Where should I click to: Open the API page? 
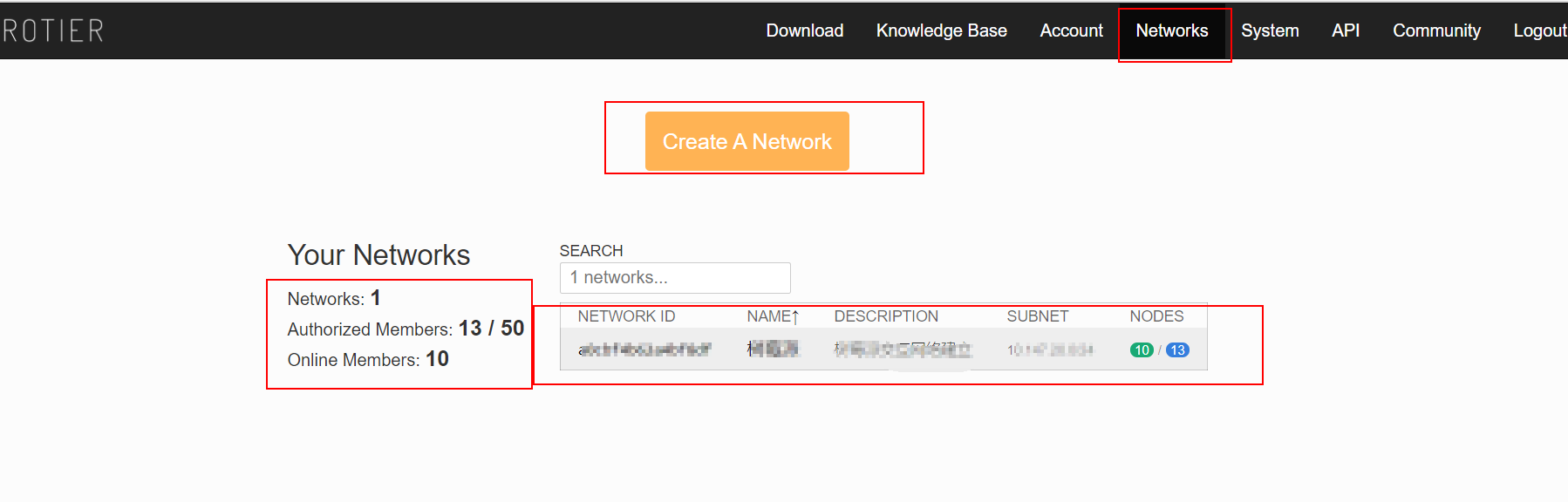click(x=1345, y=31)
